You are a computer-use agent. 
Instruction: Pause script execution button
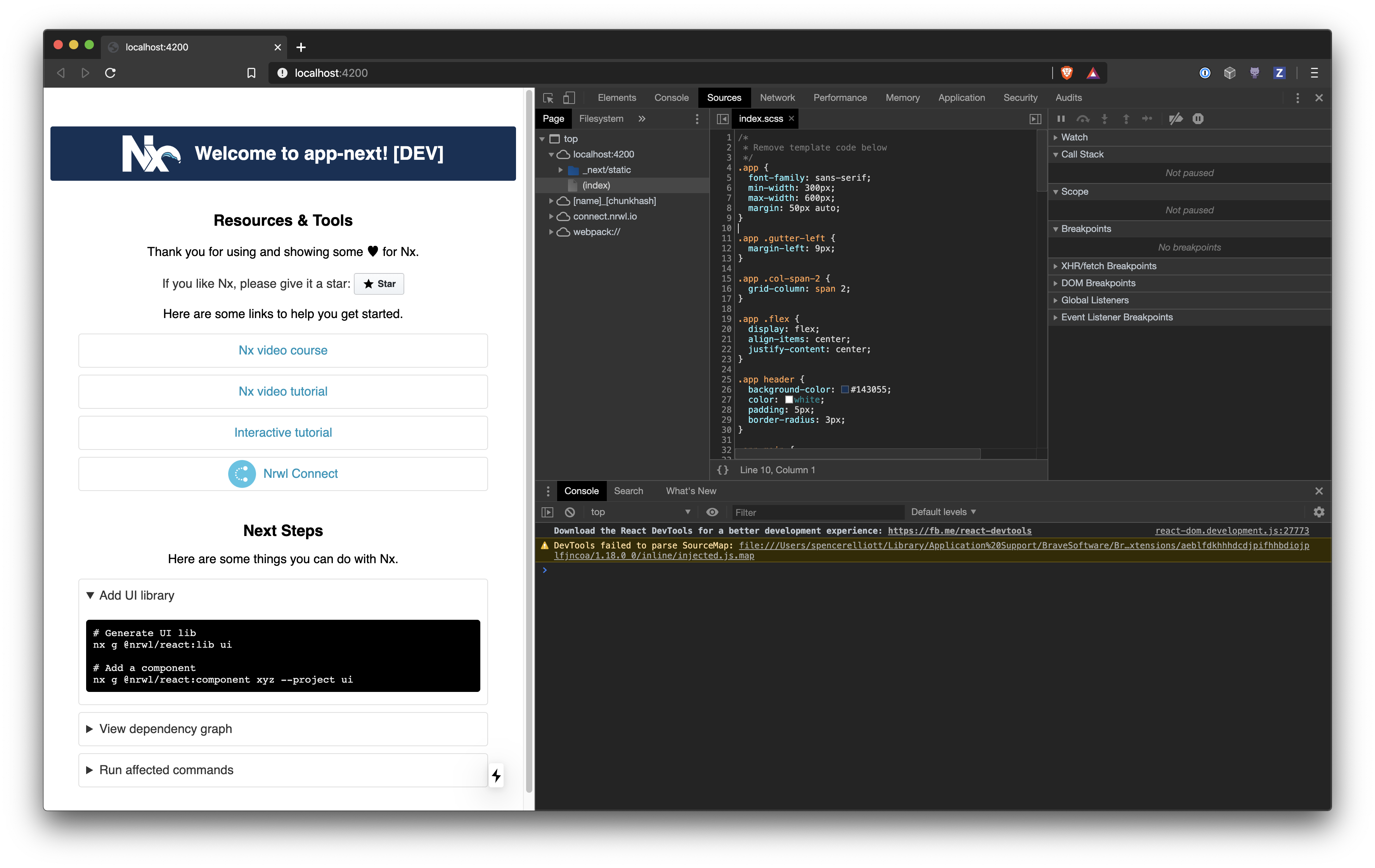(x=1061, y=119)
